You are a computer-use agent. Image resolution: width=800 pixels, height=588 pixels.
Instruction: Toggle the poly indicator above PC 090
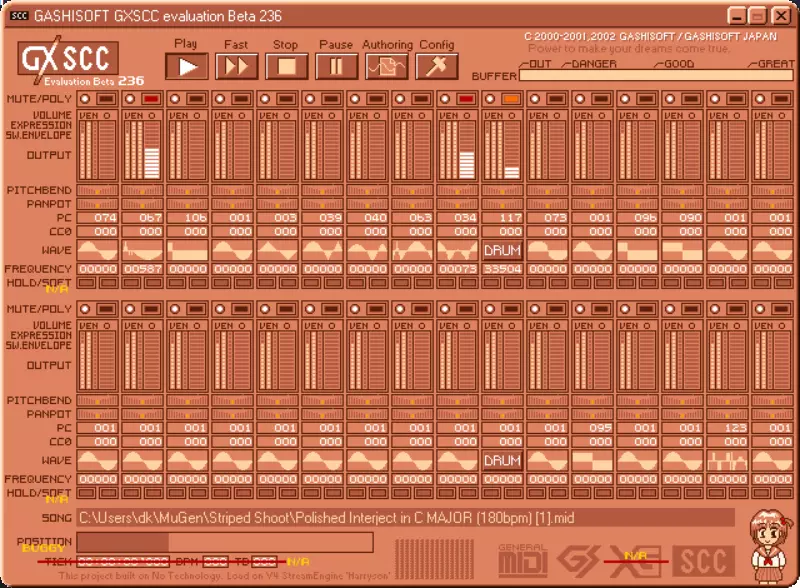(x=691, y=99)
